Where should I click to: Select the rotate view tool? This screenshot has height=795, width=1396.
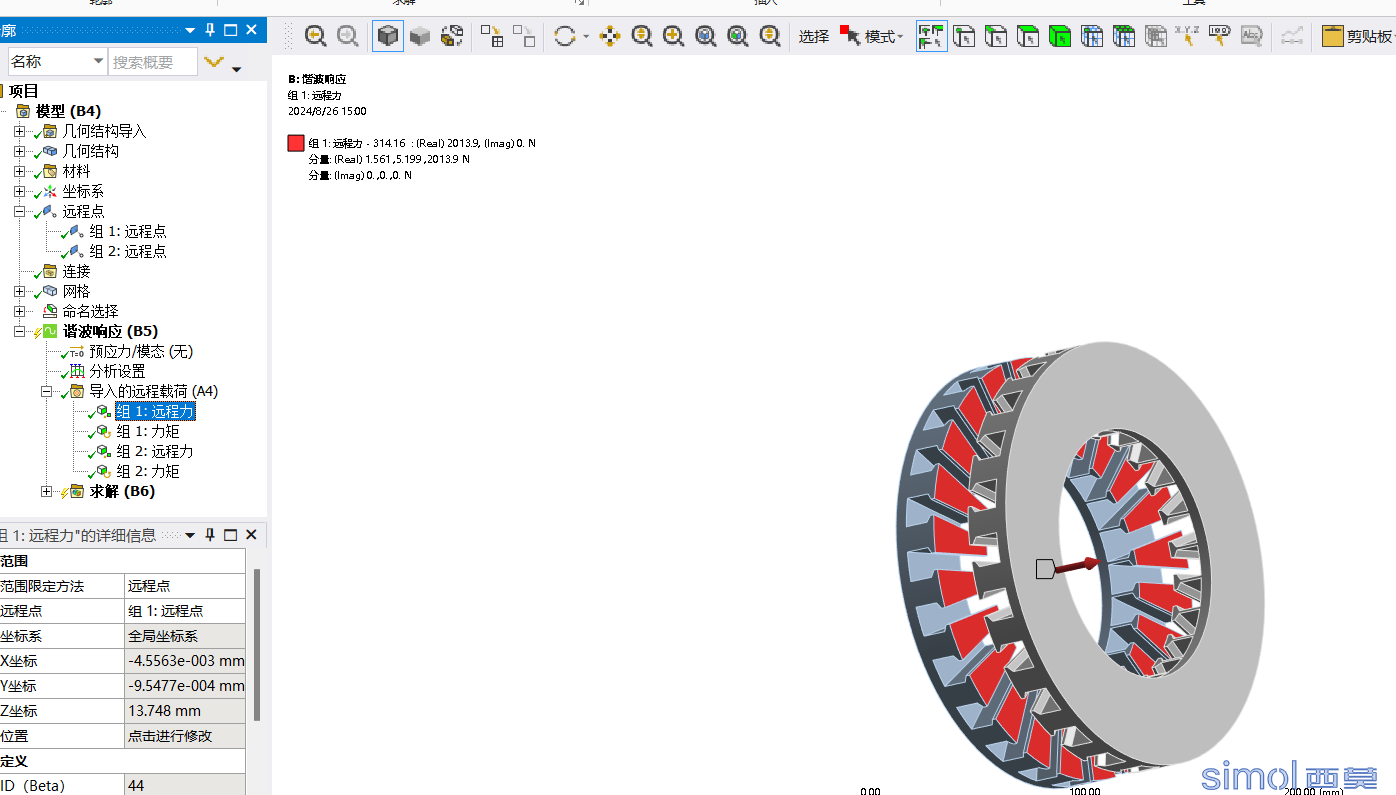[564, 36]
